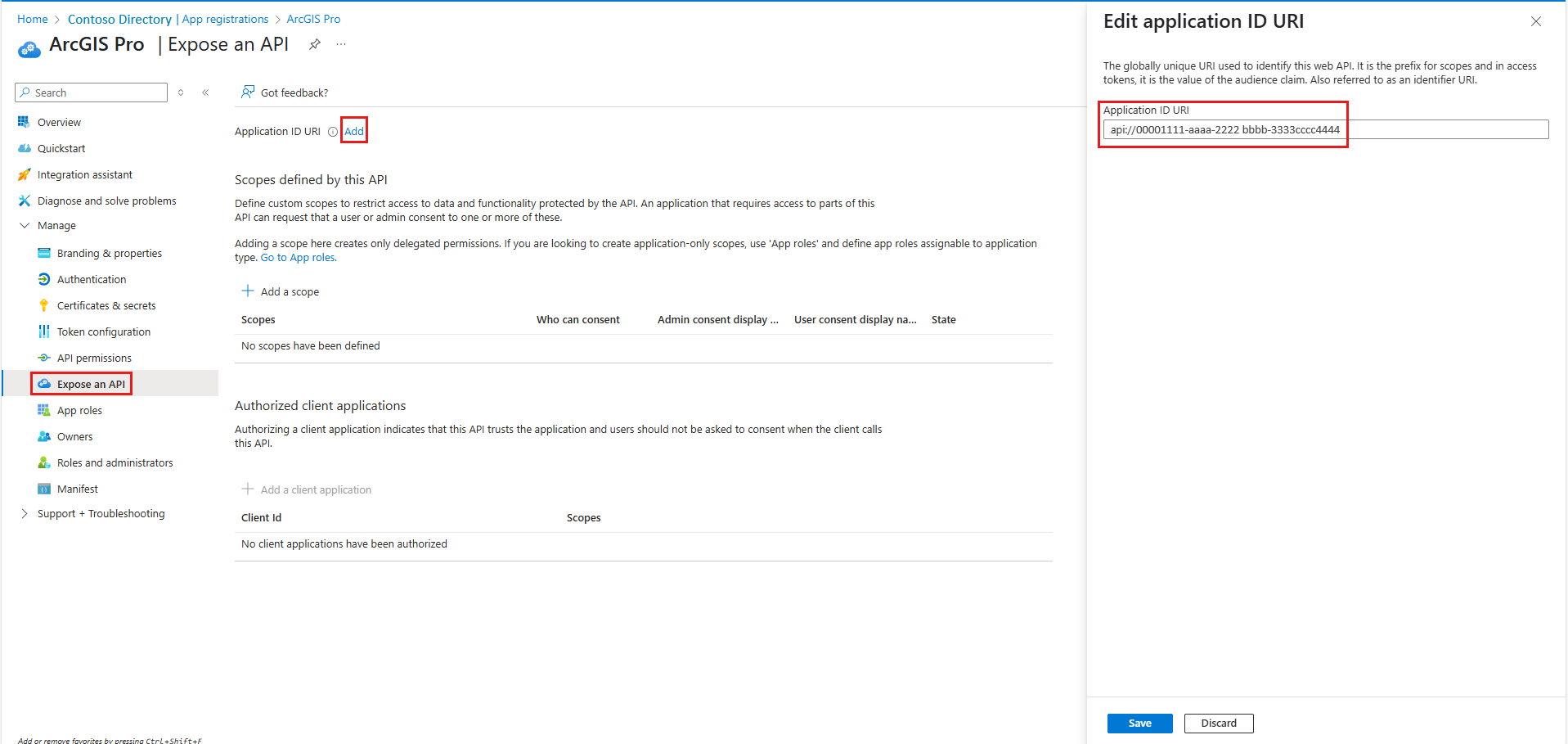The image size is (1568, 744).
Task: Follow the Go to App roles link
Action: 299,258
